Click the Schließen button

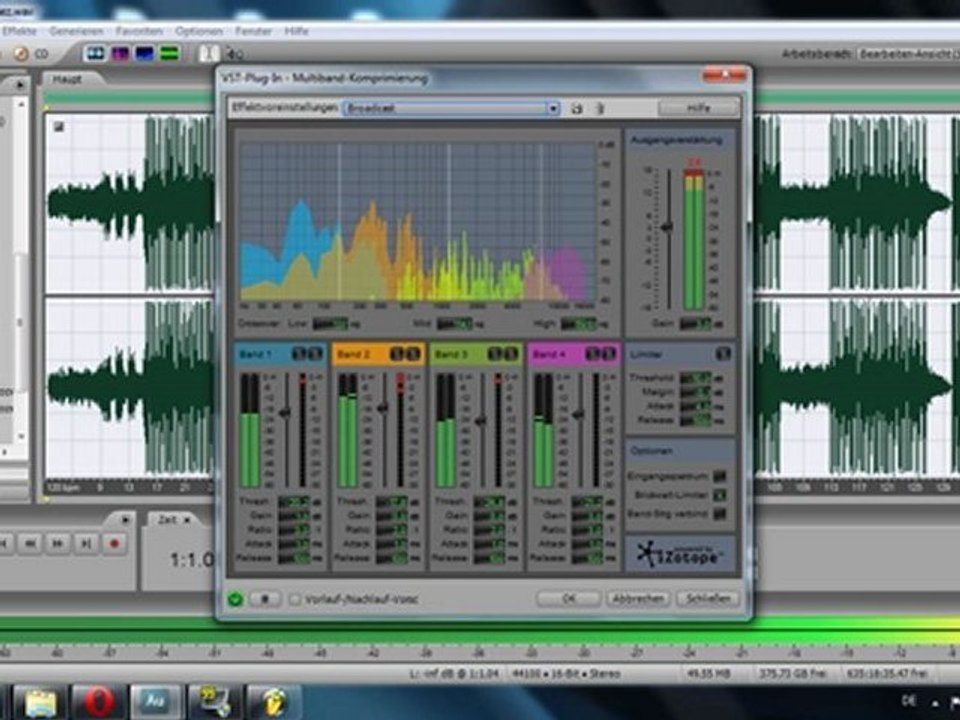click(x=708, y=599)
